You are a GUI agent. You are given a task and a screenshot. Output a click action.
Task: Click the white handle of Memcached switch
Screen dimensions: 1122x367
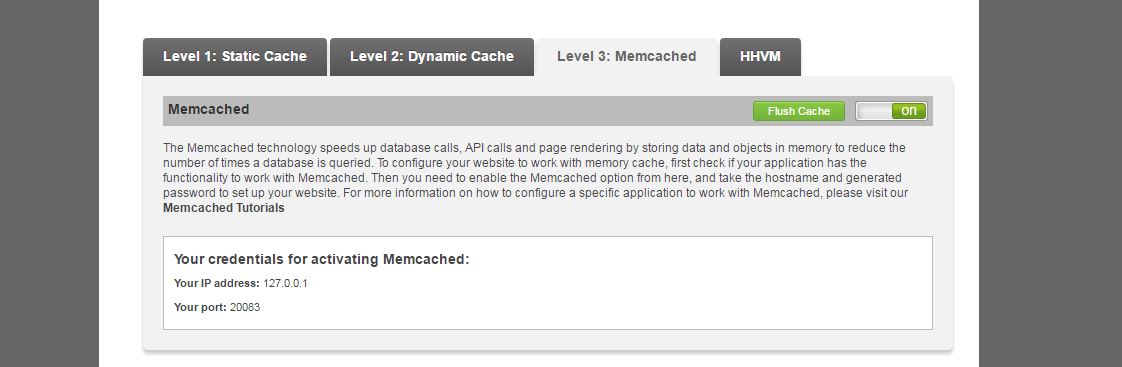[x=874, y=111]
